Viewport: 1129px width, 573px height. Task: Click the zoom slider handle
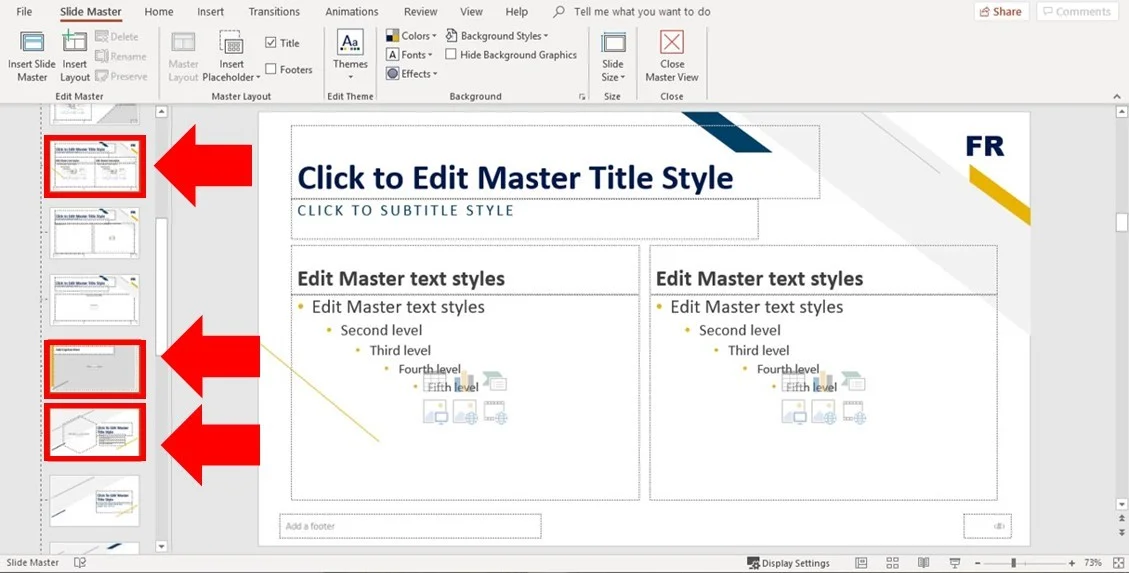pyautogui.click(x=1013, y=563)
